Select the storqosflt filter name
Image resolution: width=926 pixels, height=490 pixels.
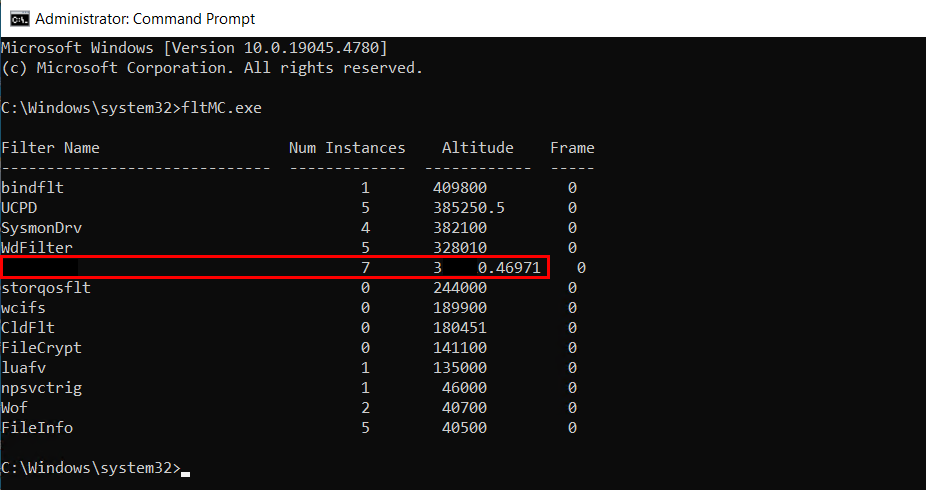pyautogui.click(x=46, y=288)
